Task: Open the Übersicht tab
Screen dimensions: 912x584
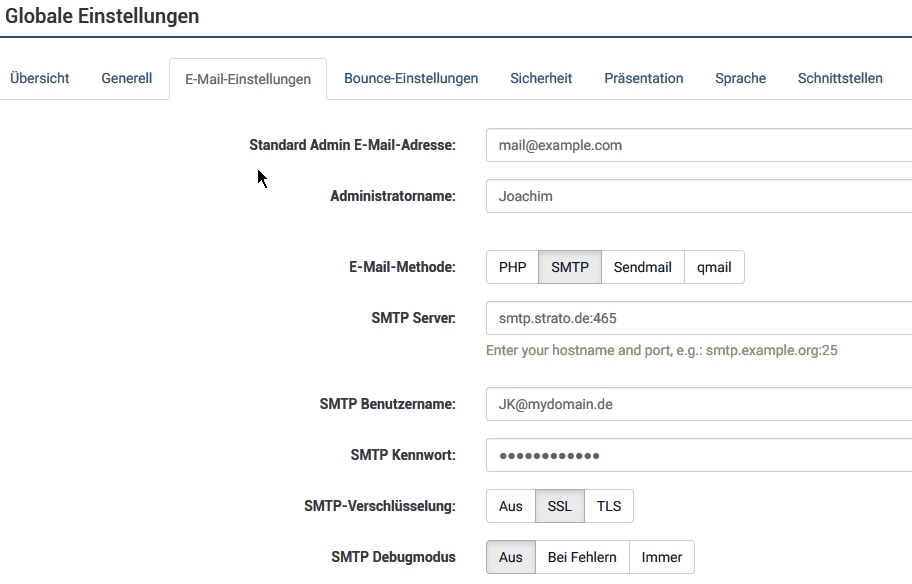Action: click(40, 78)
